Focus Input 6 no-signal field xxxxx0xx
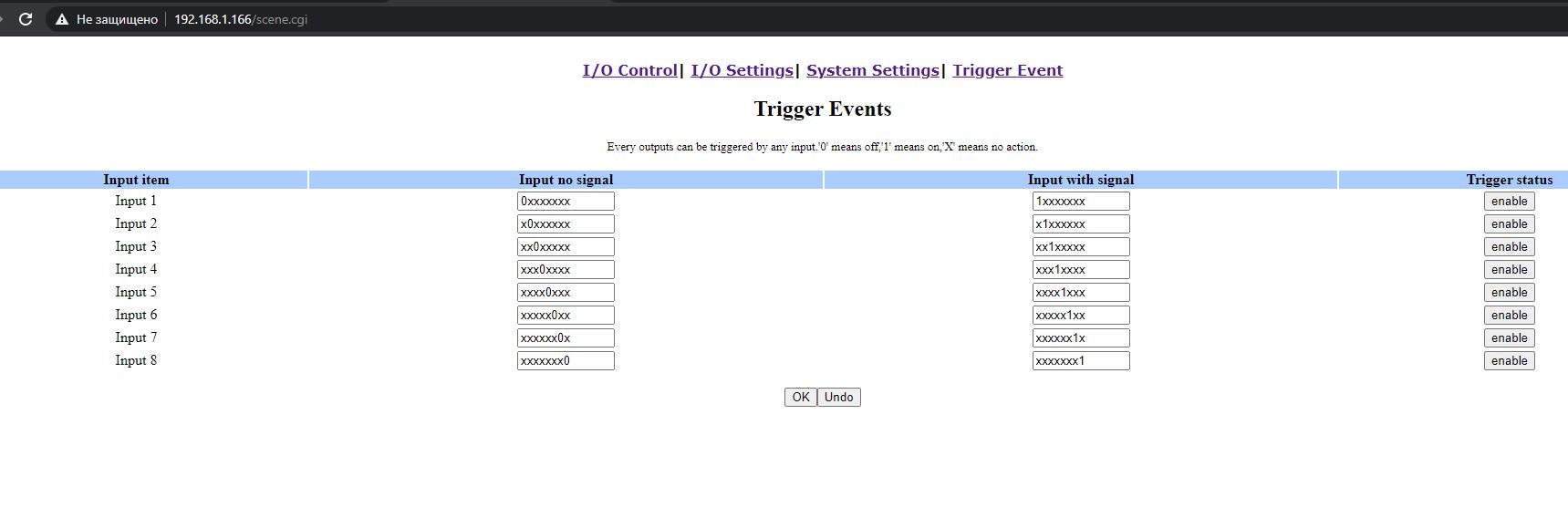Image resolution: width=1568 pixels, height=529 pixels. [x=566, y=315]
